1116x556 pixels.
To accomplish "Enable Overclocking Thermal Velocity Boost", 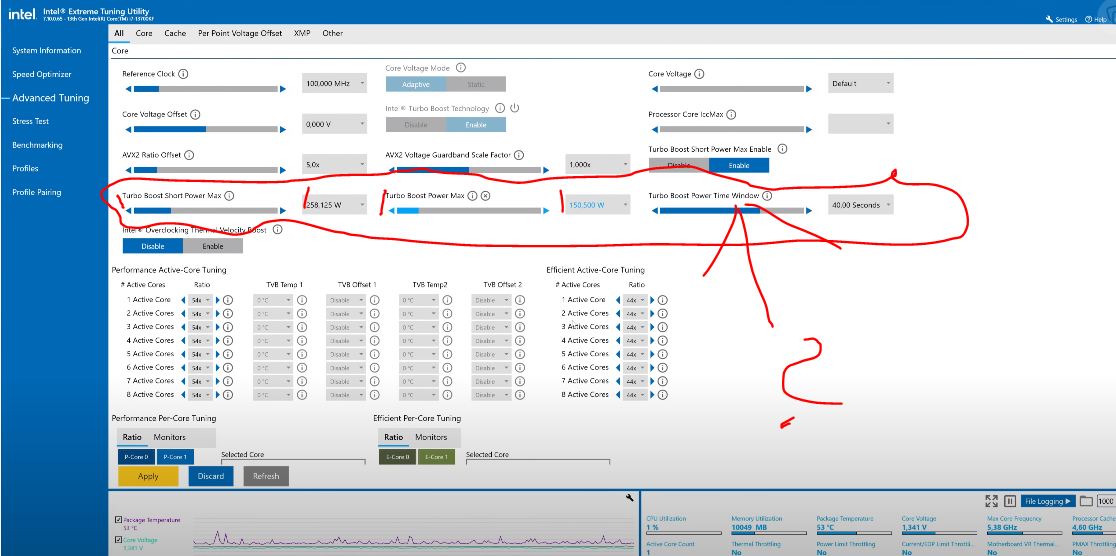I will click(213, 246).
